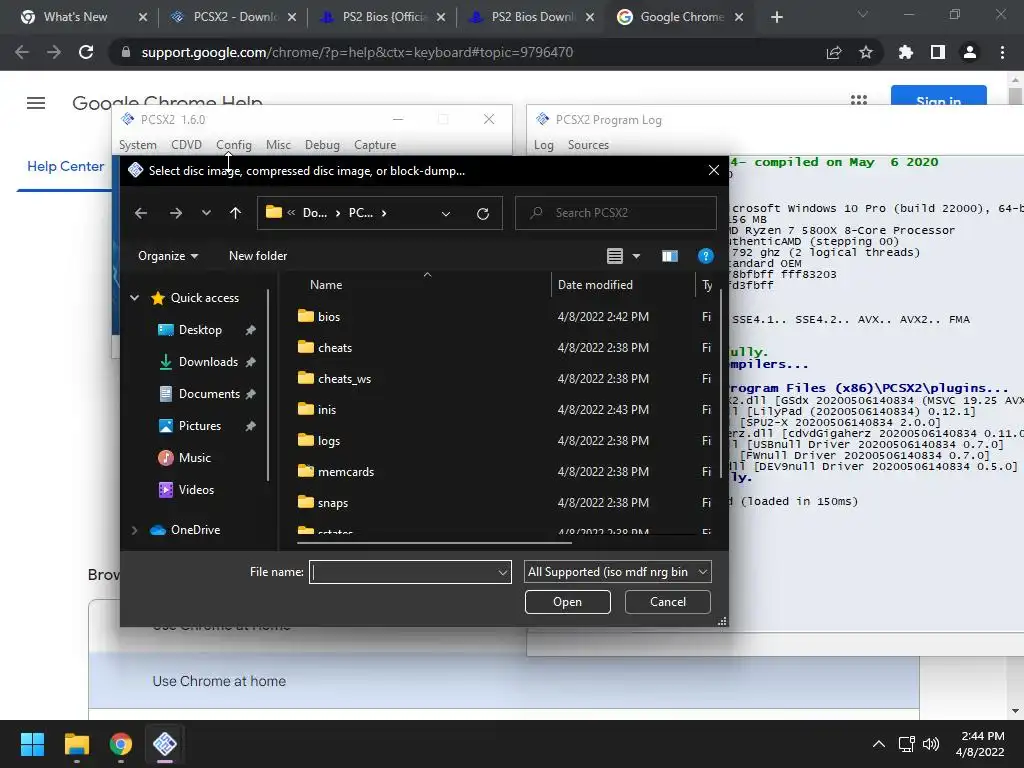Screen dimensions: 1024x768
Task: Go back in the file dialog
Action: coord(140,213)
